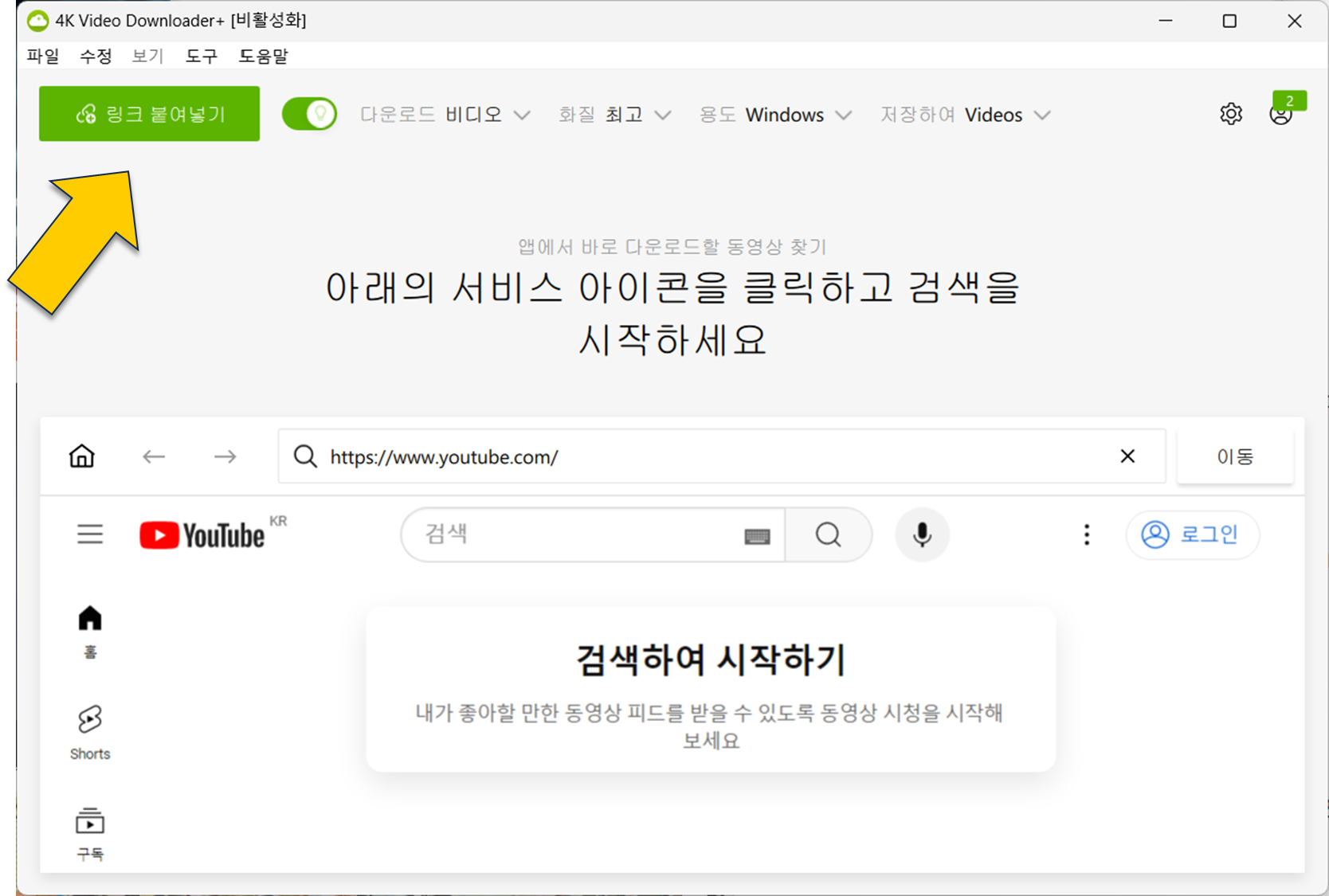Click the URL field showing youtube.com
Viewport: 1329px width, 896px height.
click(x=721, y=456)
